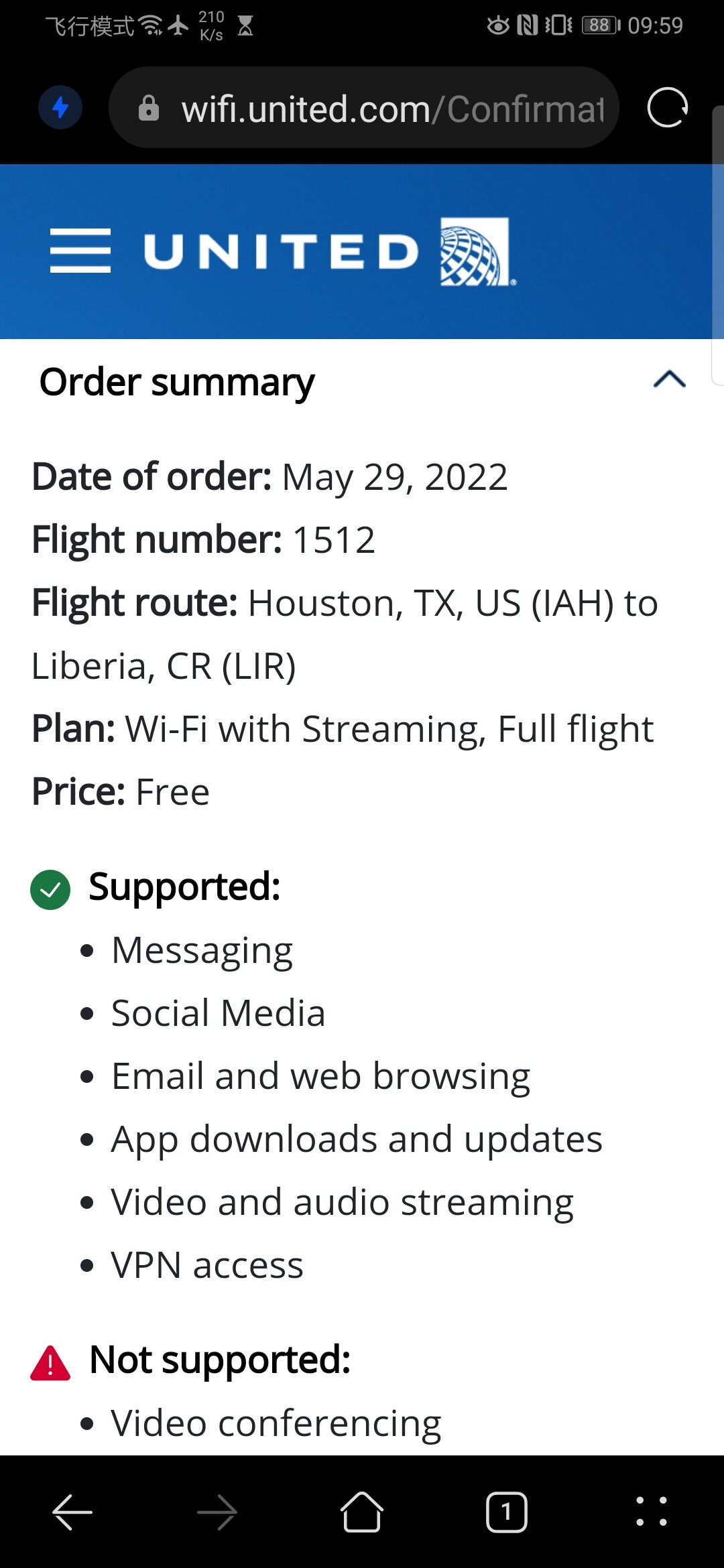Screen dimensions: 724x1568
Task: Tap the browser forward arrow
Action: tap(217, 1512)
